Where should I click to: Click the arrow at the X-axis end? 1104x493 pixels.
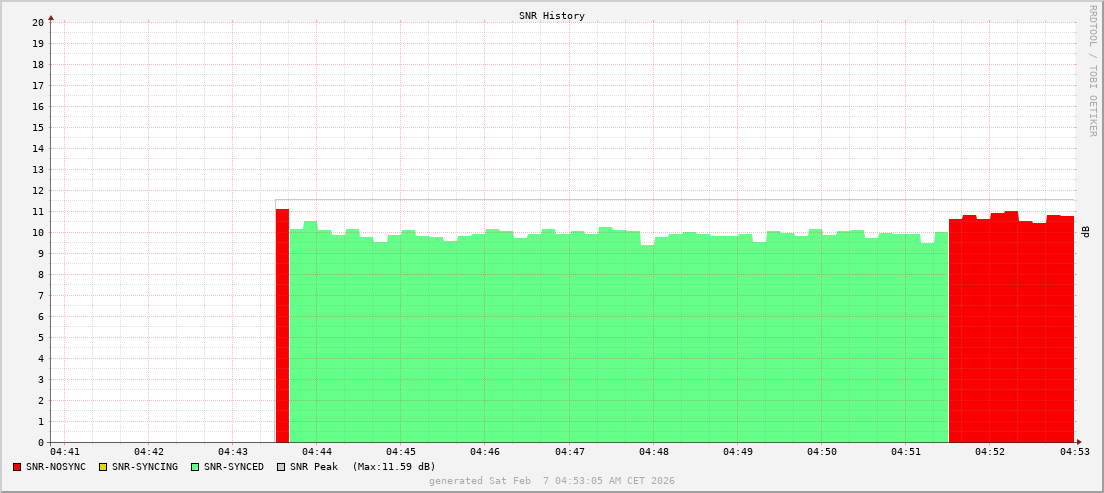(1079, 442)
